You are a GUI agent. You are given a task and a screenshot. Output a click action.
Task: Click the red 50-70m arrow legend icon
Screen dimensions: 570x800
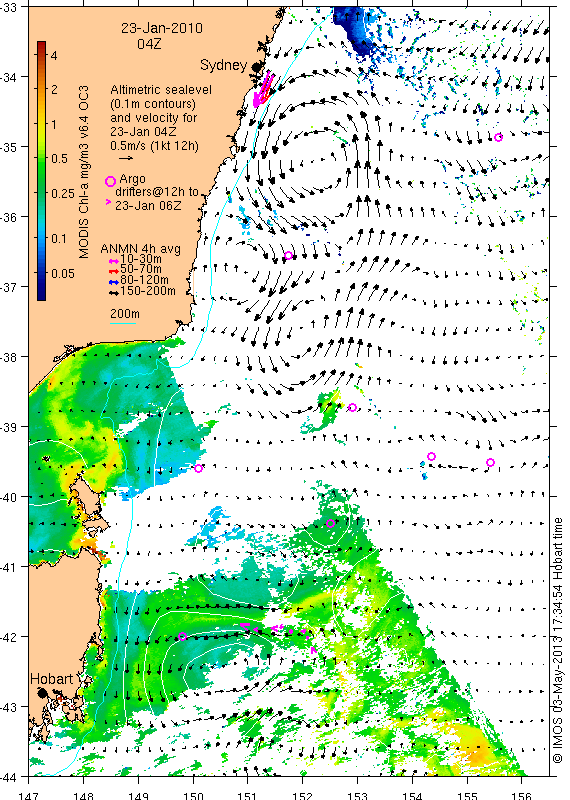click(114, 271)
